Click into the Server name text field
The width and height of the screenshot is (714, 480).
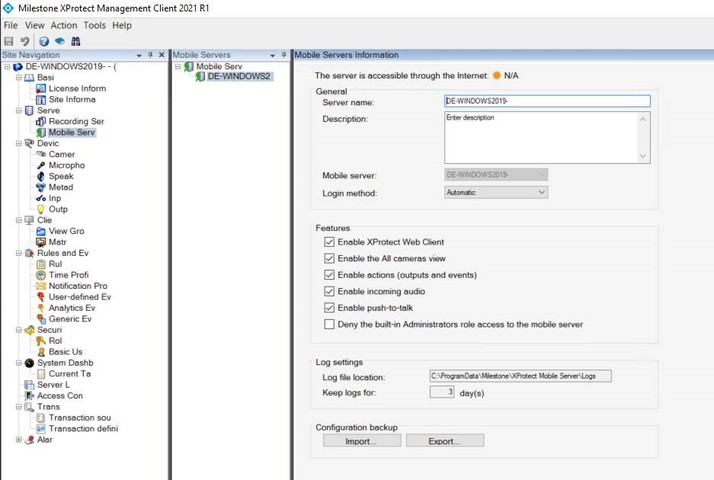pos(547,101)
